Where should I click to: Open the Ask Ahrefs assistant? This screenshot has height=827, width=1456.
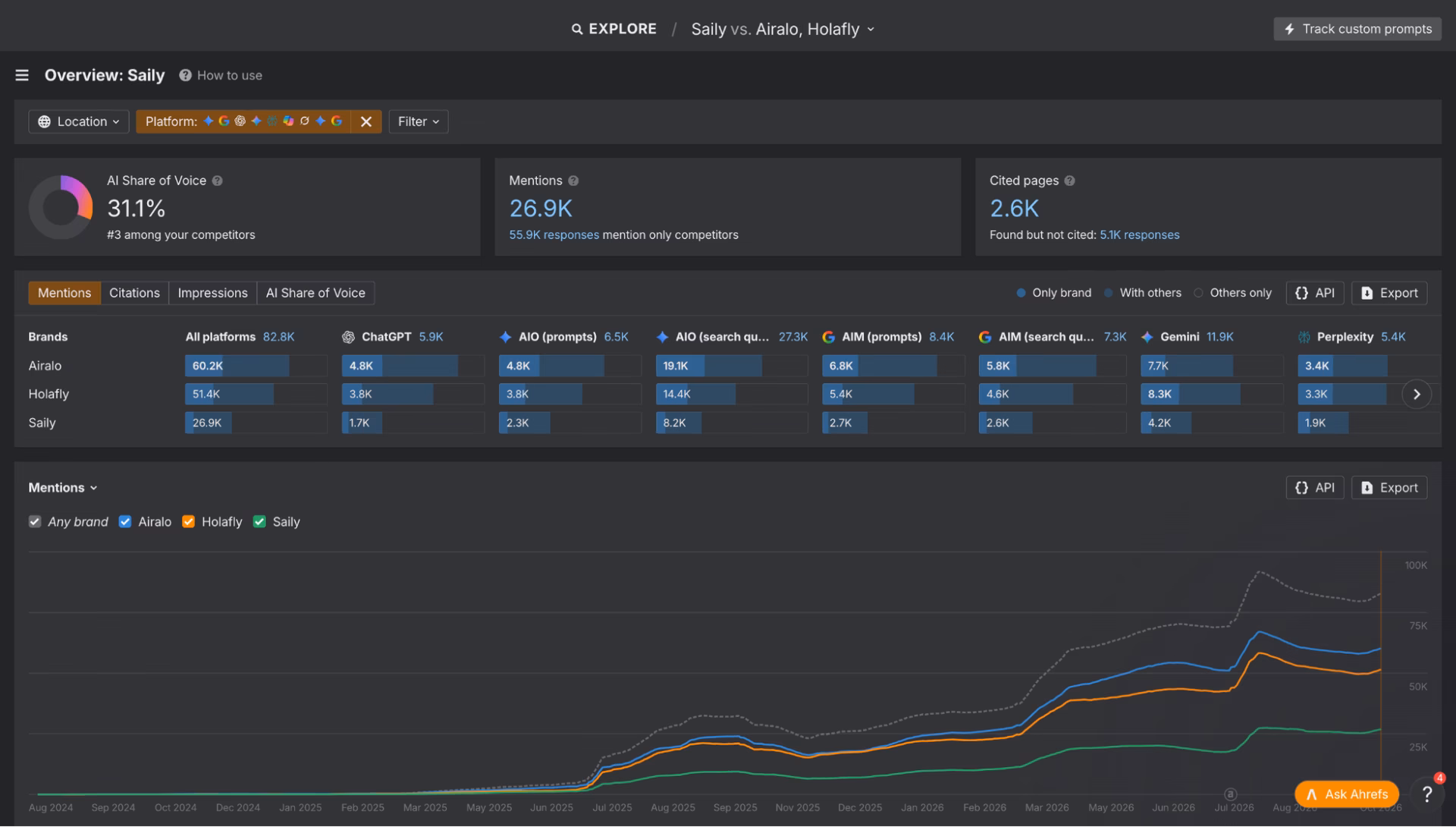[1347, 794]
